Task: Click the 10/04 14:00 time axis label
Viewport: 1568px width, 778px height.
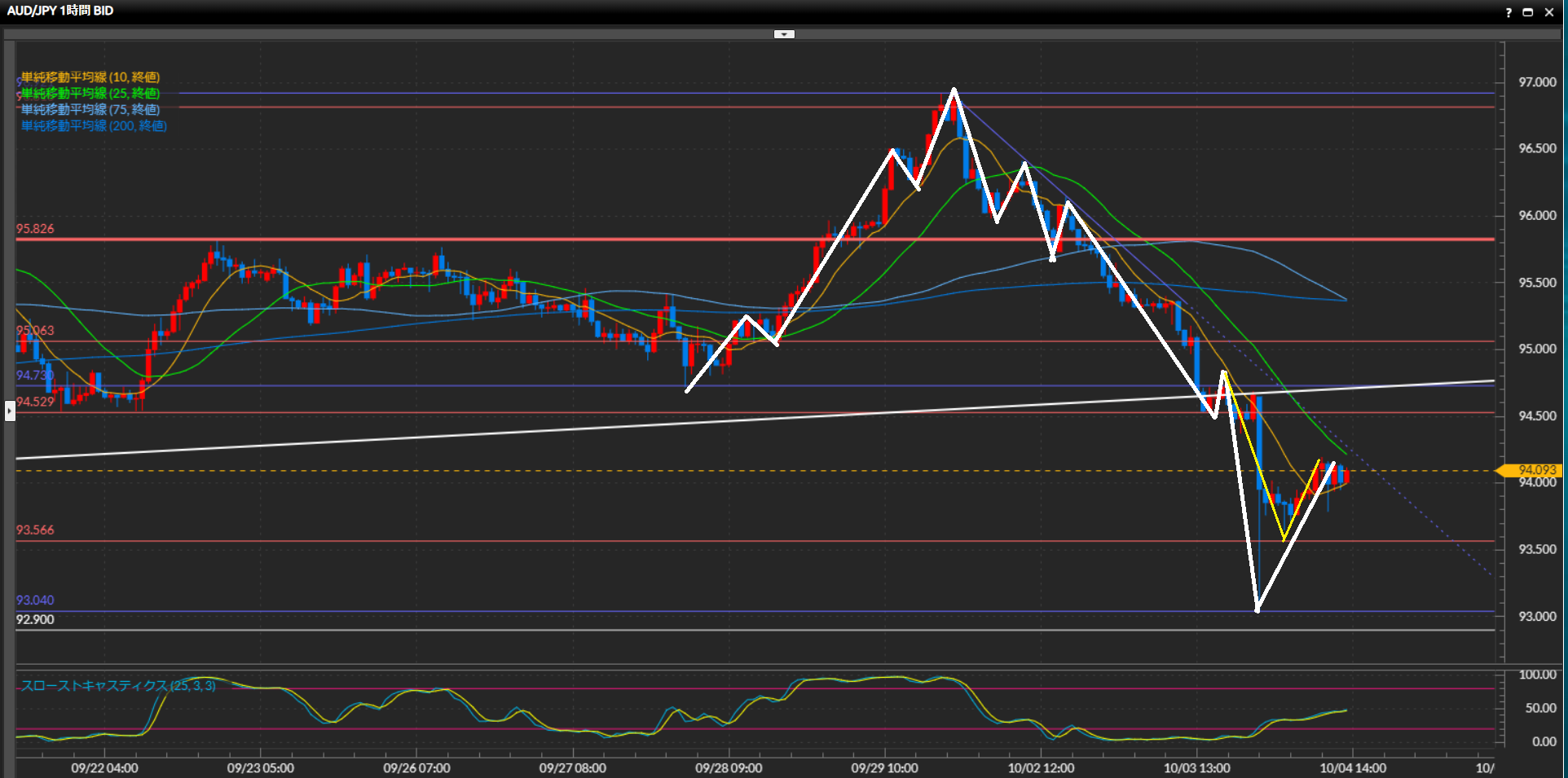Action: (1353, 767)
